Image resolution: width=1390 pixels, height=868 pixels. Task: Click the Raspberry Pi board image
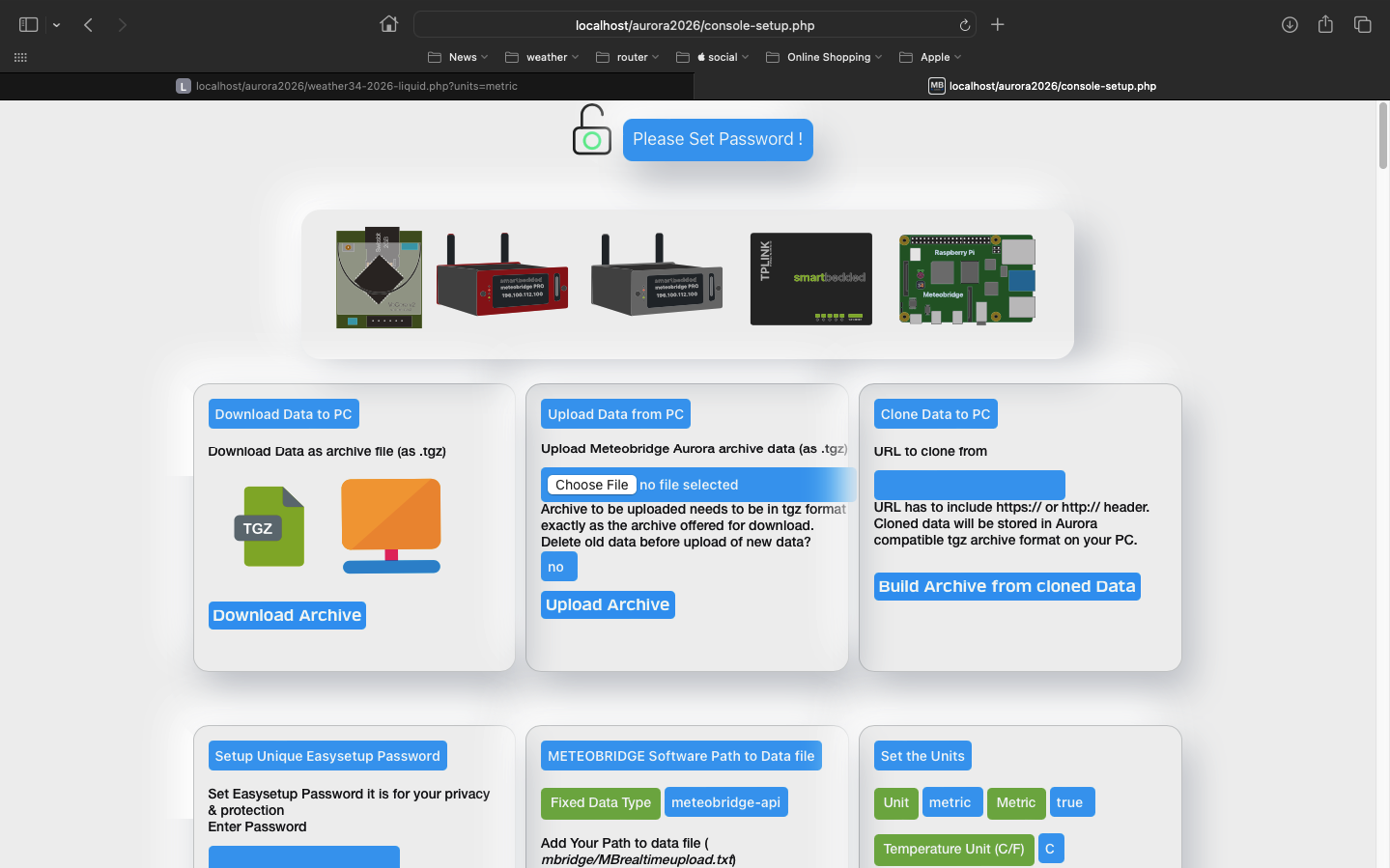pyautogui.click(x=967, y=279)
